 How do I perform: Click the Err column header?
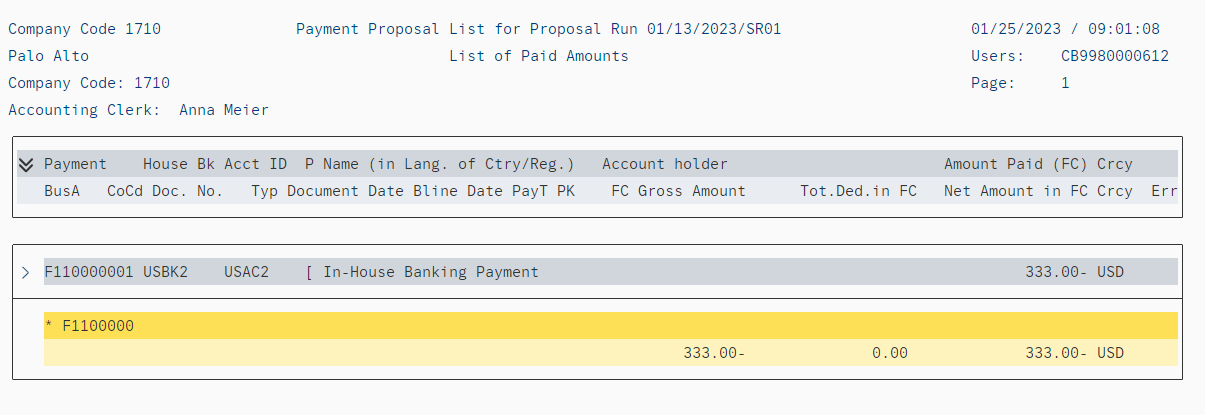tap(1164, 191)
